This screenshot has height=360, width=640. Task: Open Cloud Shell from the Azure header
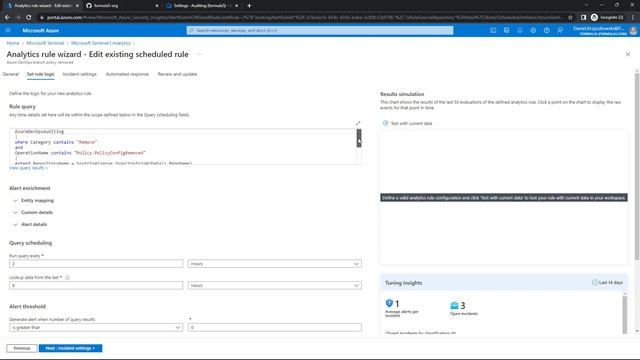(493, 30)
